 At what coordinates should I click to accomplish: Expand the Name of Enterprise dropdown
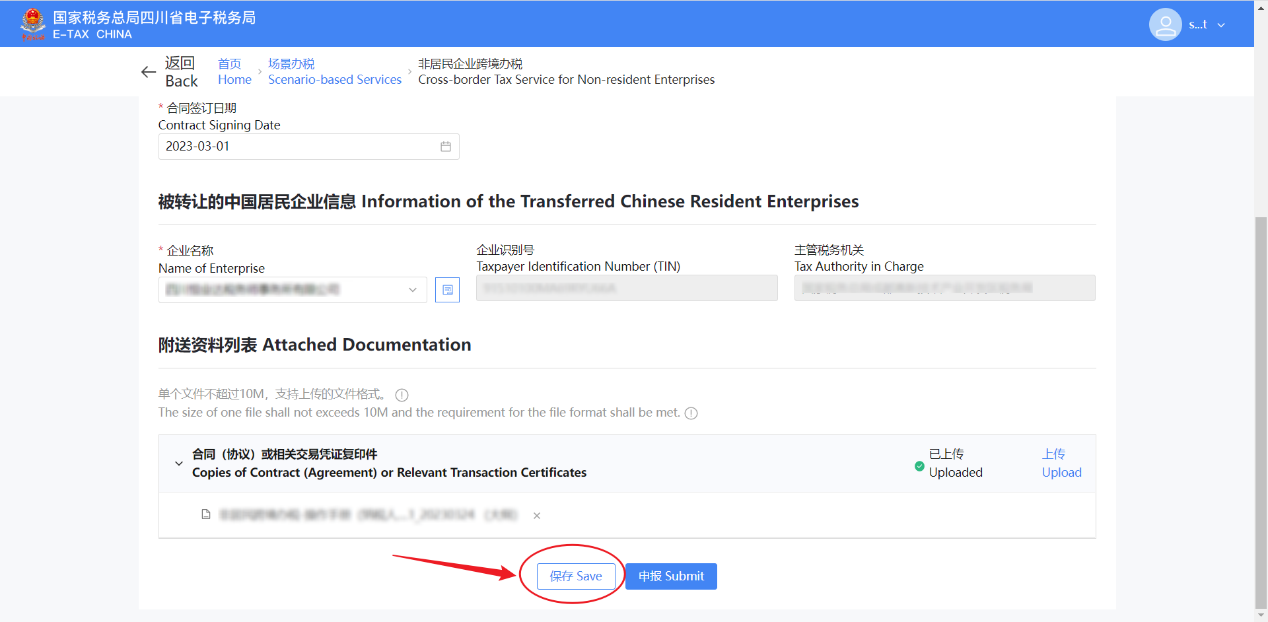[413, 290]
